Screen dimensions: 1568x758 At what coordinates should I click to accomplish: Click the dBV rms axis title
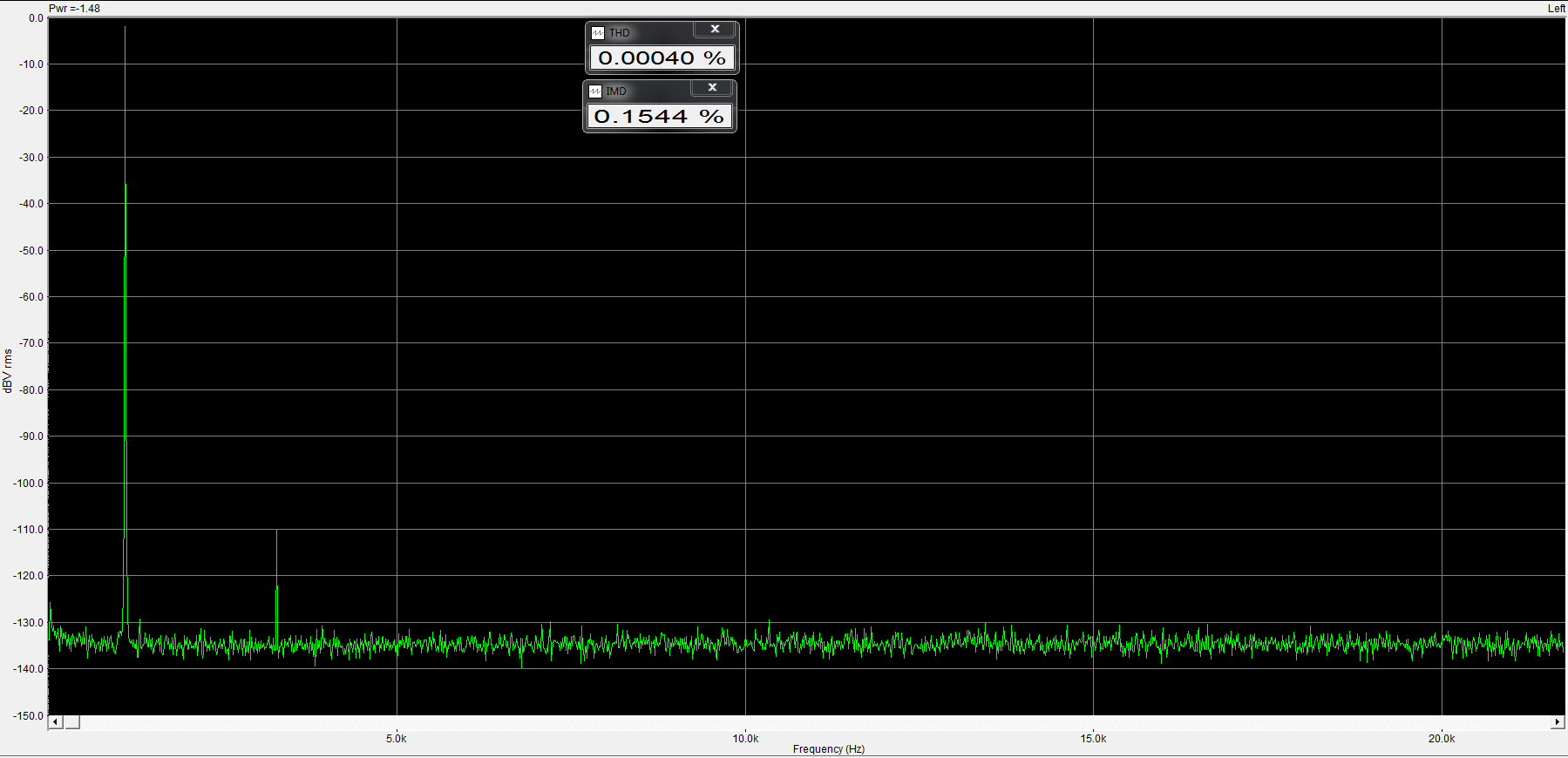point(8,371)
